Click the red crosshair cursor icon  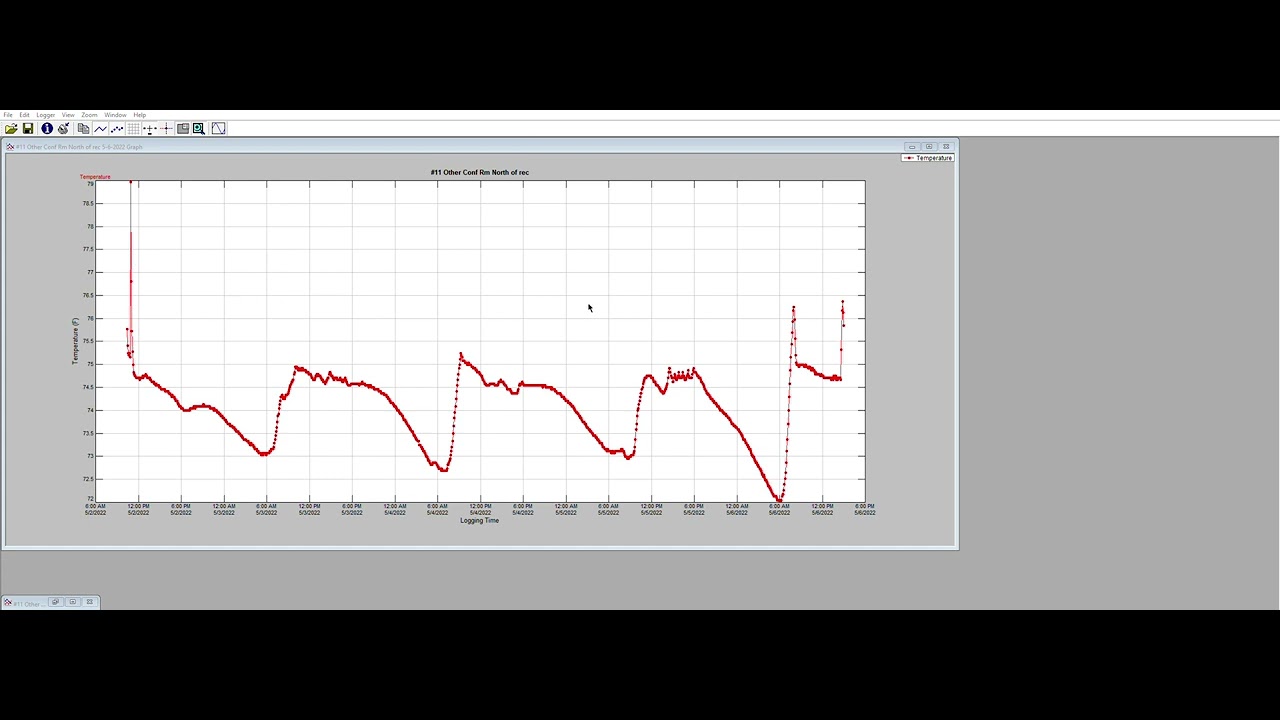[166, 128]
